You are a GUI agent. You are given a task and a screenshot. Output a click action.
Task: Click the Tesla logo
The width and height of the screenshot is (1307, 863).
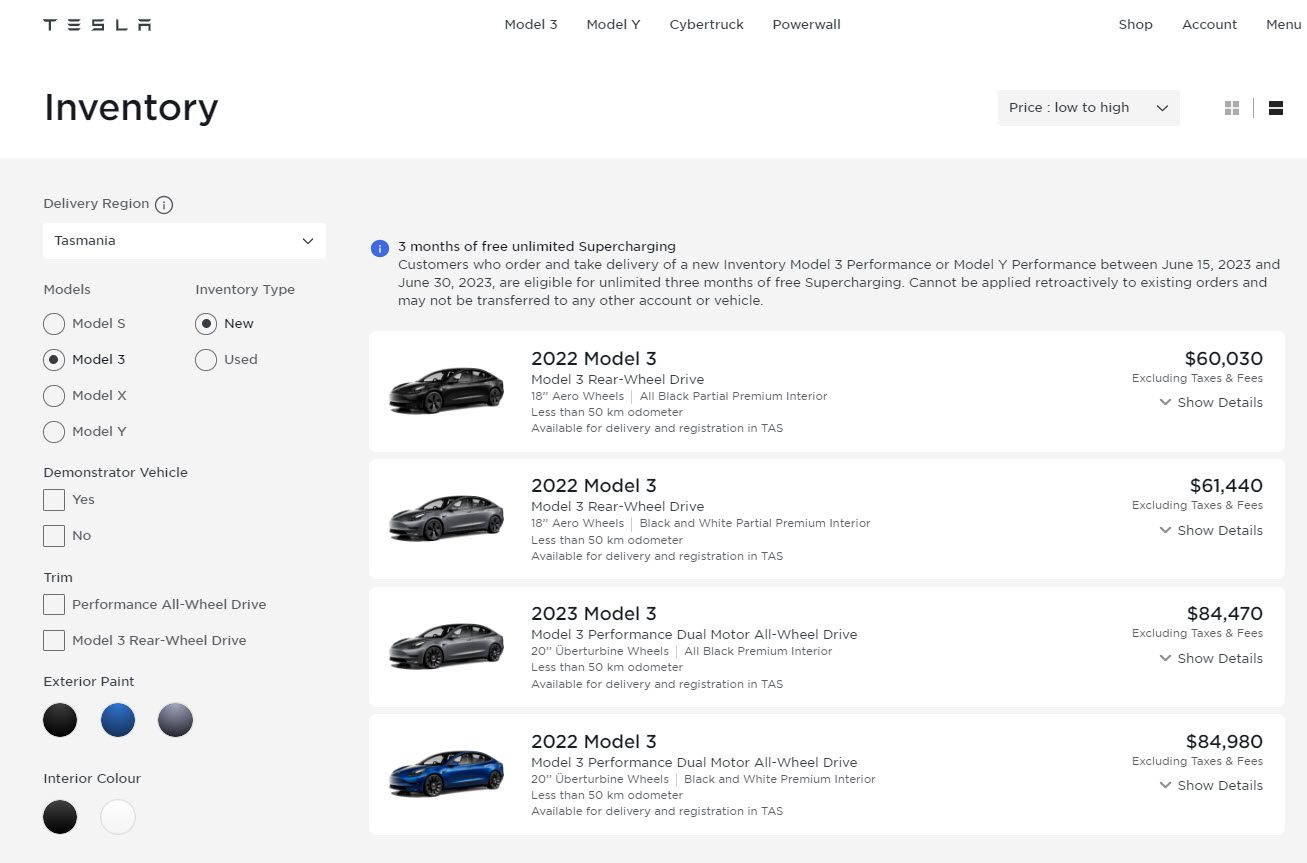96,23
